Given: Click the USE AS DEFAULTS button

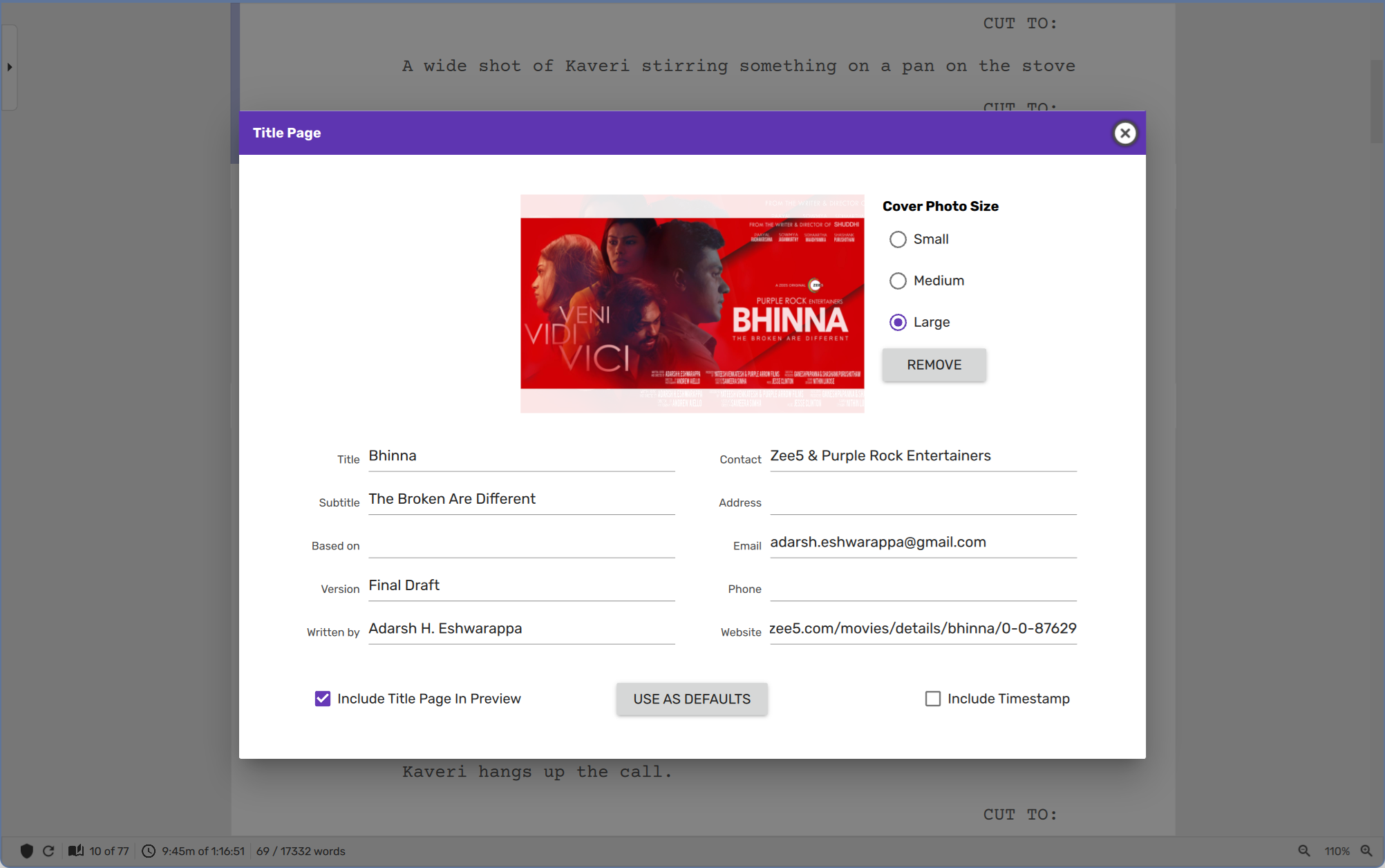Looking at the screenshot, I should tap(692, 699).
